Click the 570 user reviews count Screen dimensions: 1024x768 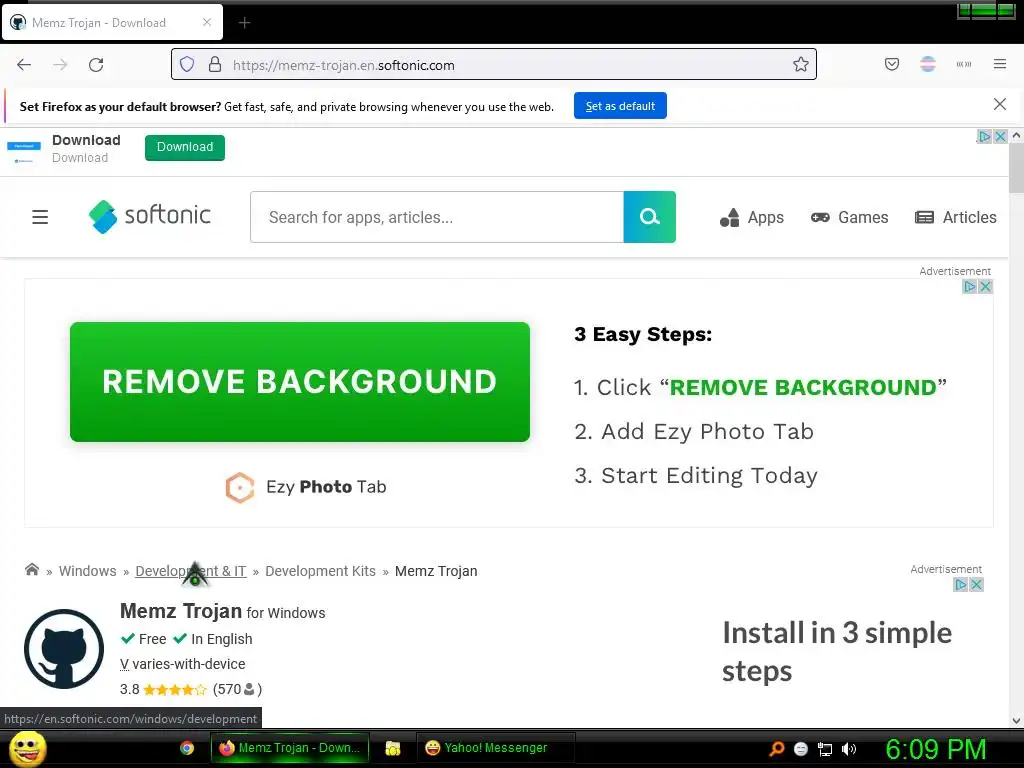click(x=237, y=689)
